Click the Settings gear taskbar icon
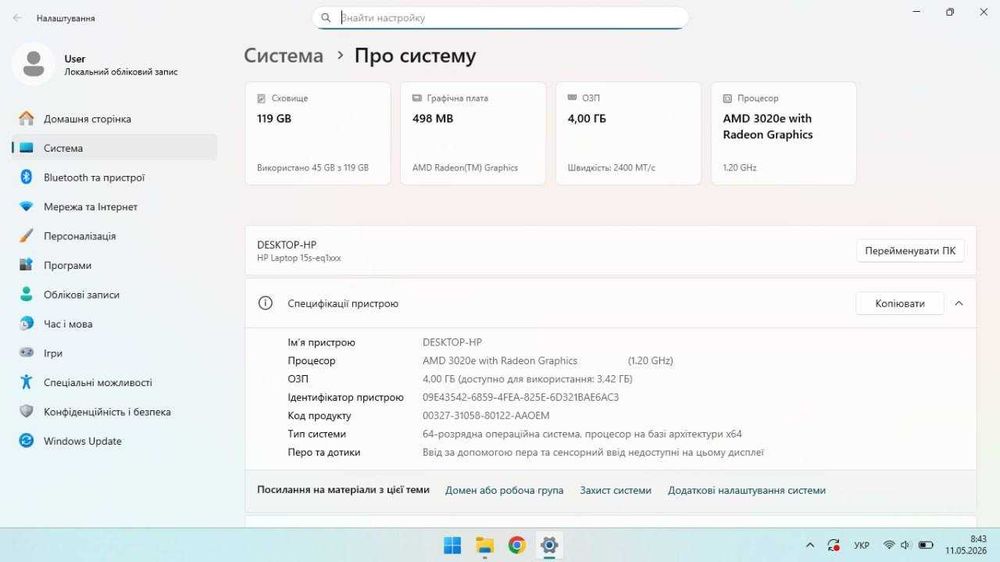The height and width of the screenshot is (562, 1000). pyautogui.click(x=549, y=545)
